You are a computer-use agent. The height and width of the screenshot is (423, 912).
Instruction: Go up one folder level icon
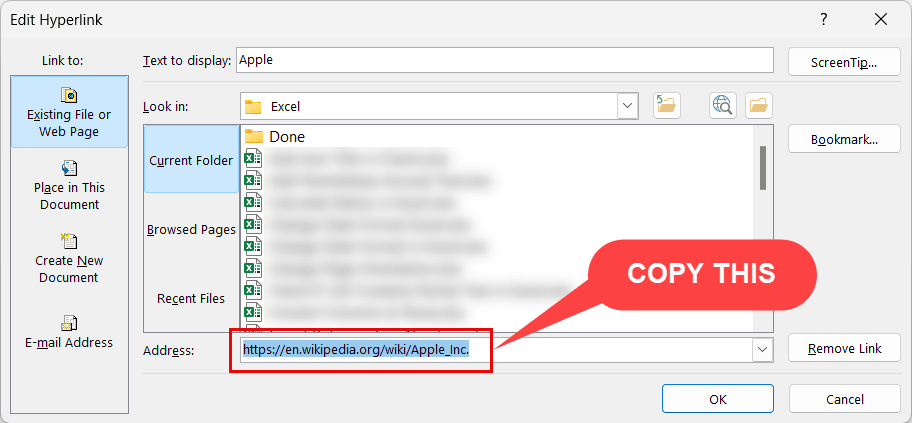[x=667, y=106]
